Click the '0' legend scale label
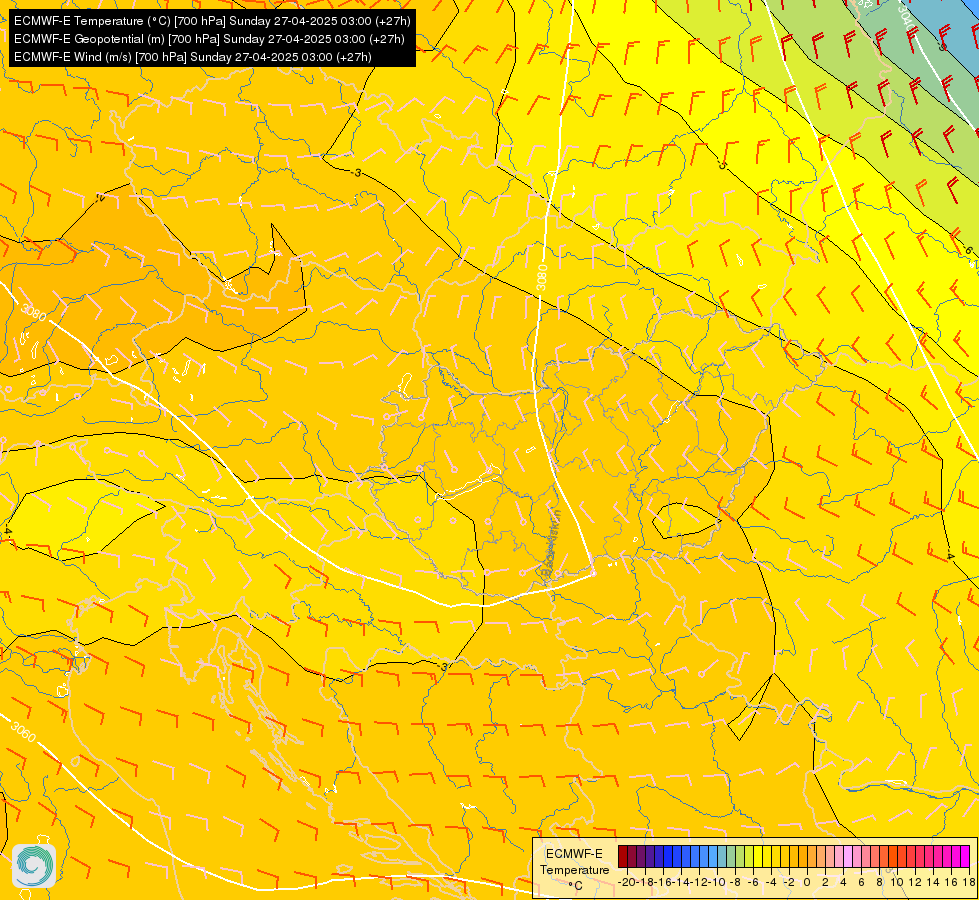The image size is (979, 900). (807, 883)
